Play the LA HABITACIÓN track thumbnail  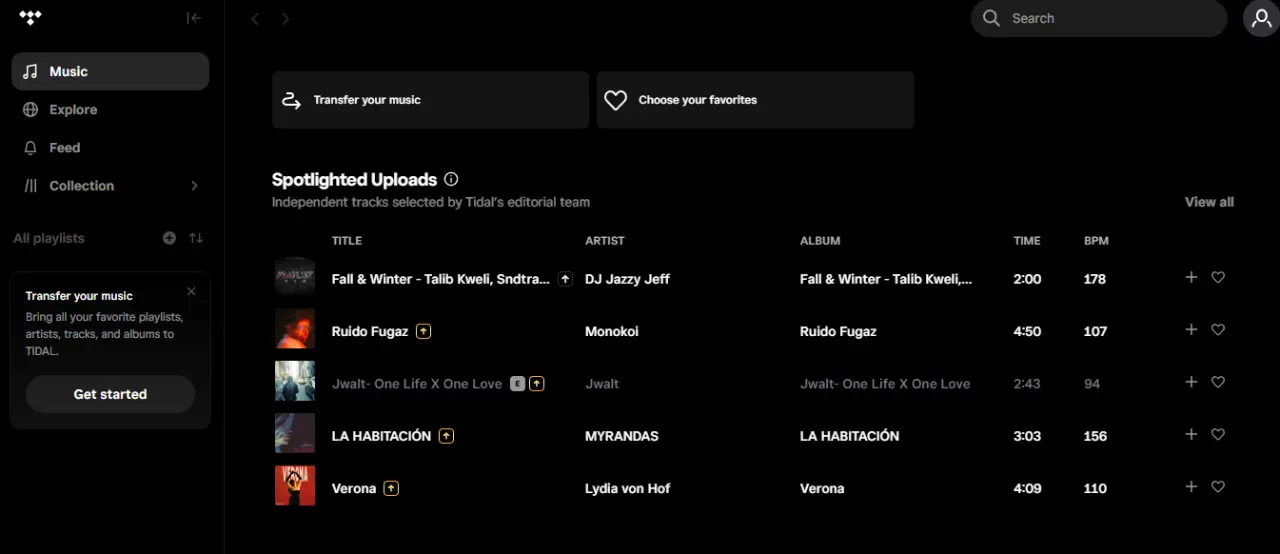pyautogui.click(x=295, y=433)
